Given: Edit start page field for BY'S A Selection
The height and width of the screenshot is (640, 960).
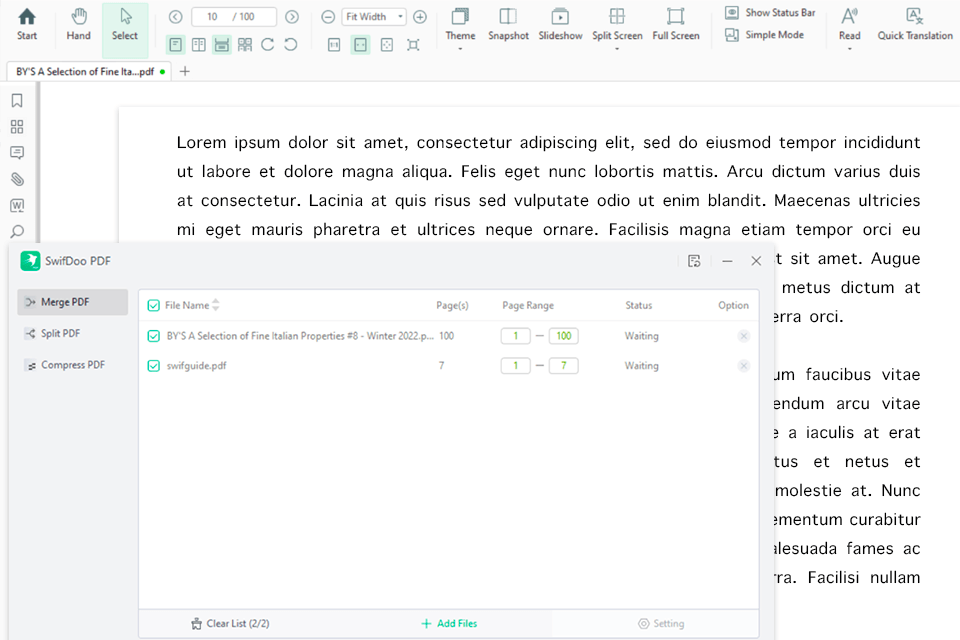Looking at the screenshot, I should (x=516, y=336).
